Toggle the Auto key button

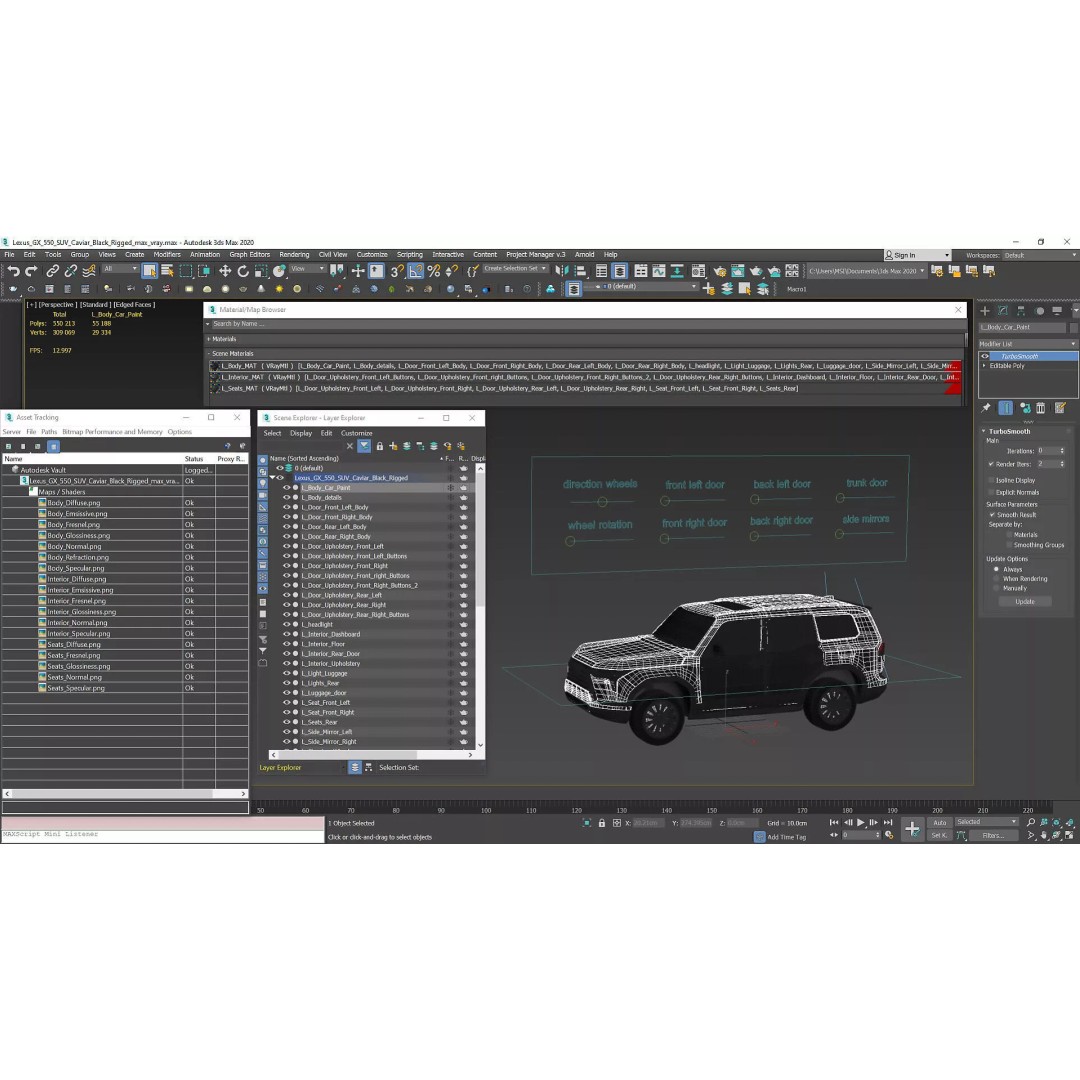point(939,822)
